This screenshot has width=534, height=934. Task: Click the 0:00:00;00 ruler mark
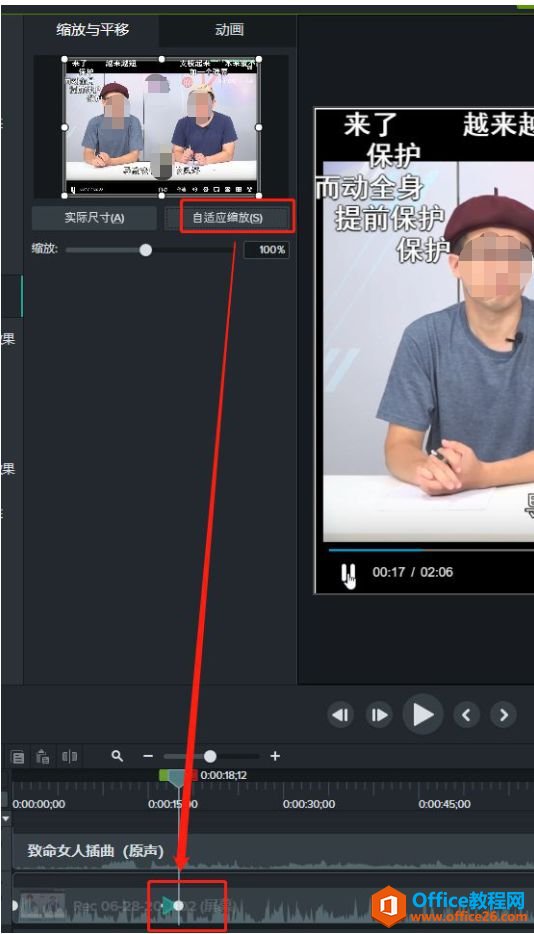tap(39, 804)
